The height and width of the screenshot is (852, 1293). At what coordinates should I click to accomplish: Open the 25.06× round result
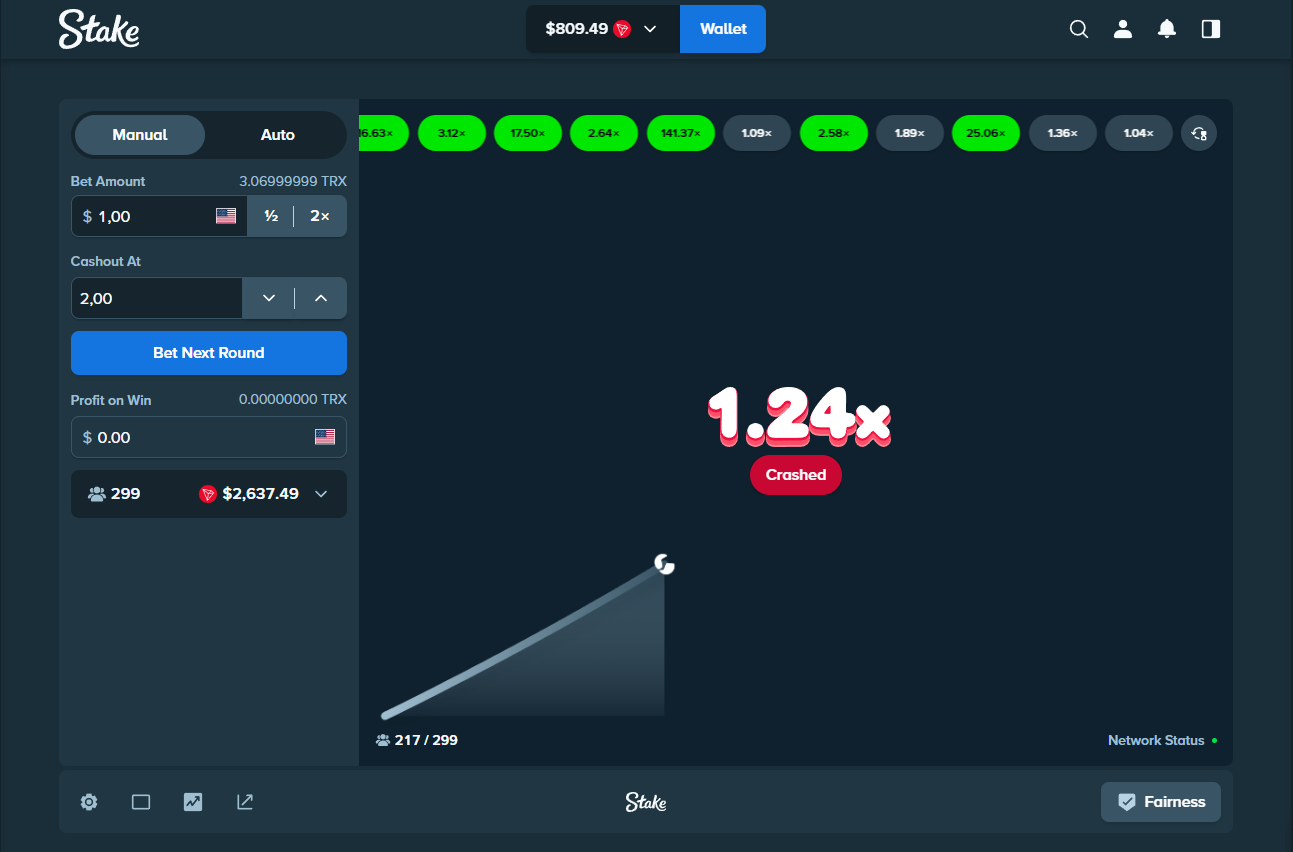(986, 133)
